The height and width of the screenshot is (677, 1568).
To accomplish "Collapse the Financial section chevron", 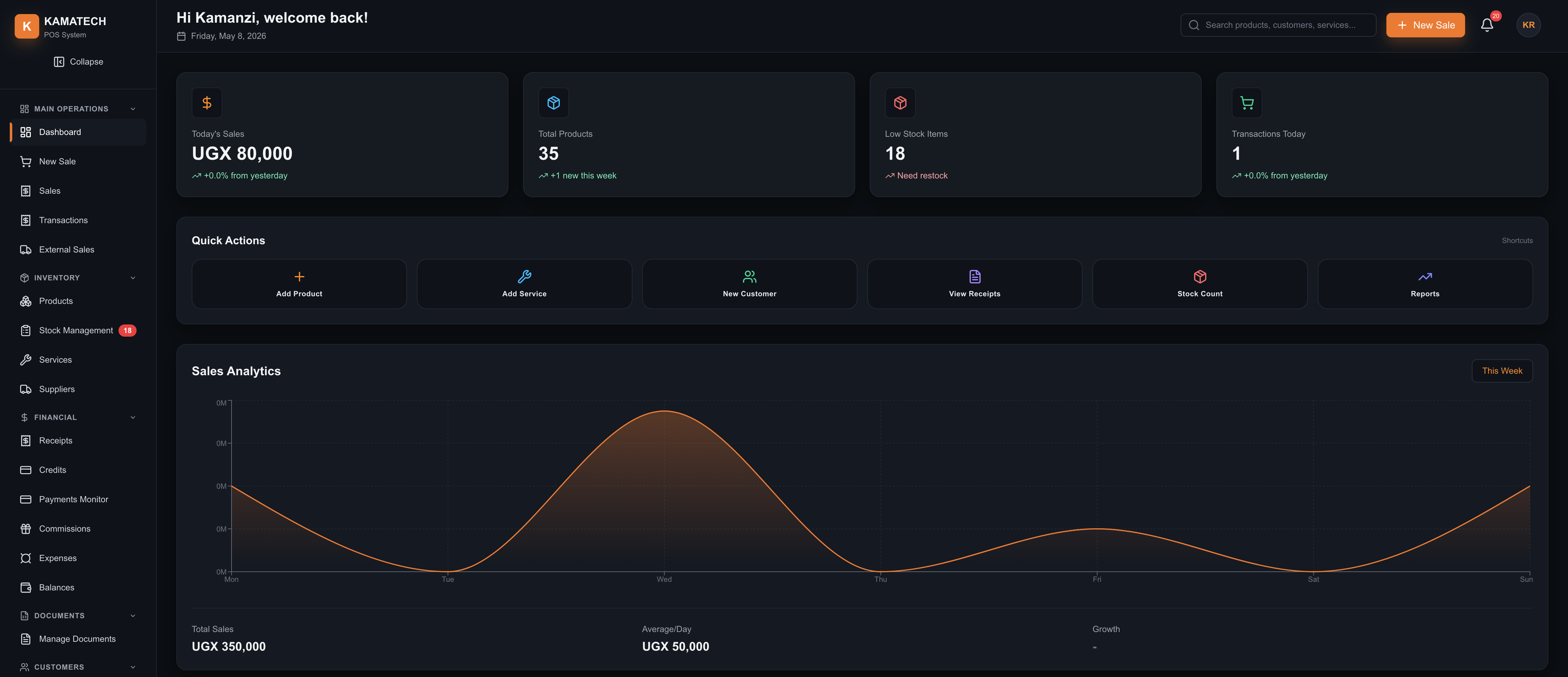I will click(133, 417).
